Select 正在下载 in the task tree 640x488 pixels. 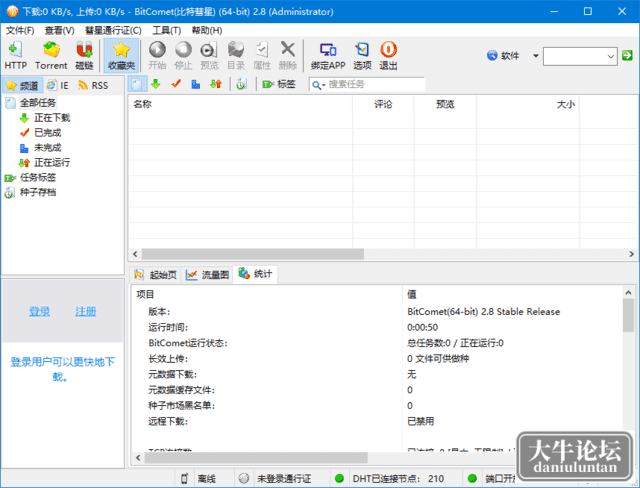52,118
